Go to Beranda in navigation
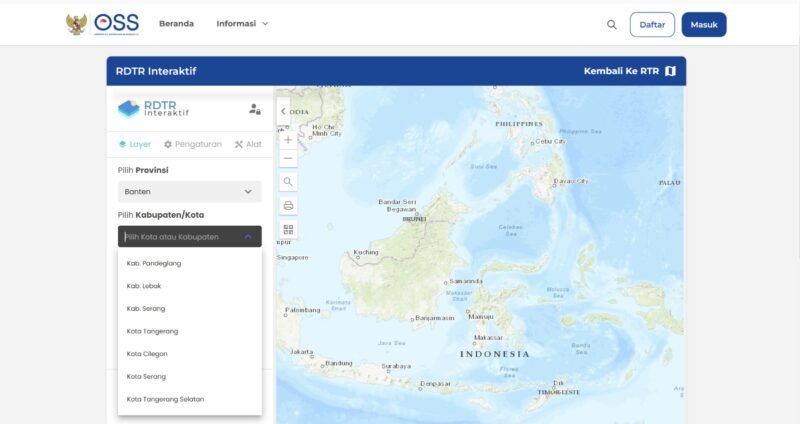800x424 pixels. [x=177, y=23]
